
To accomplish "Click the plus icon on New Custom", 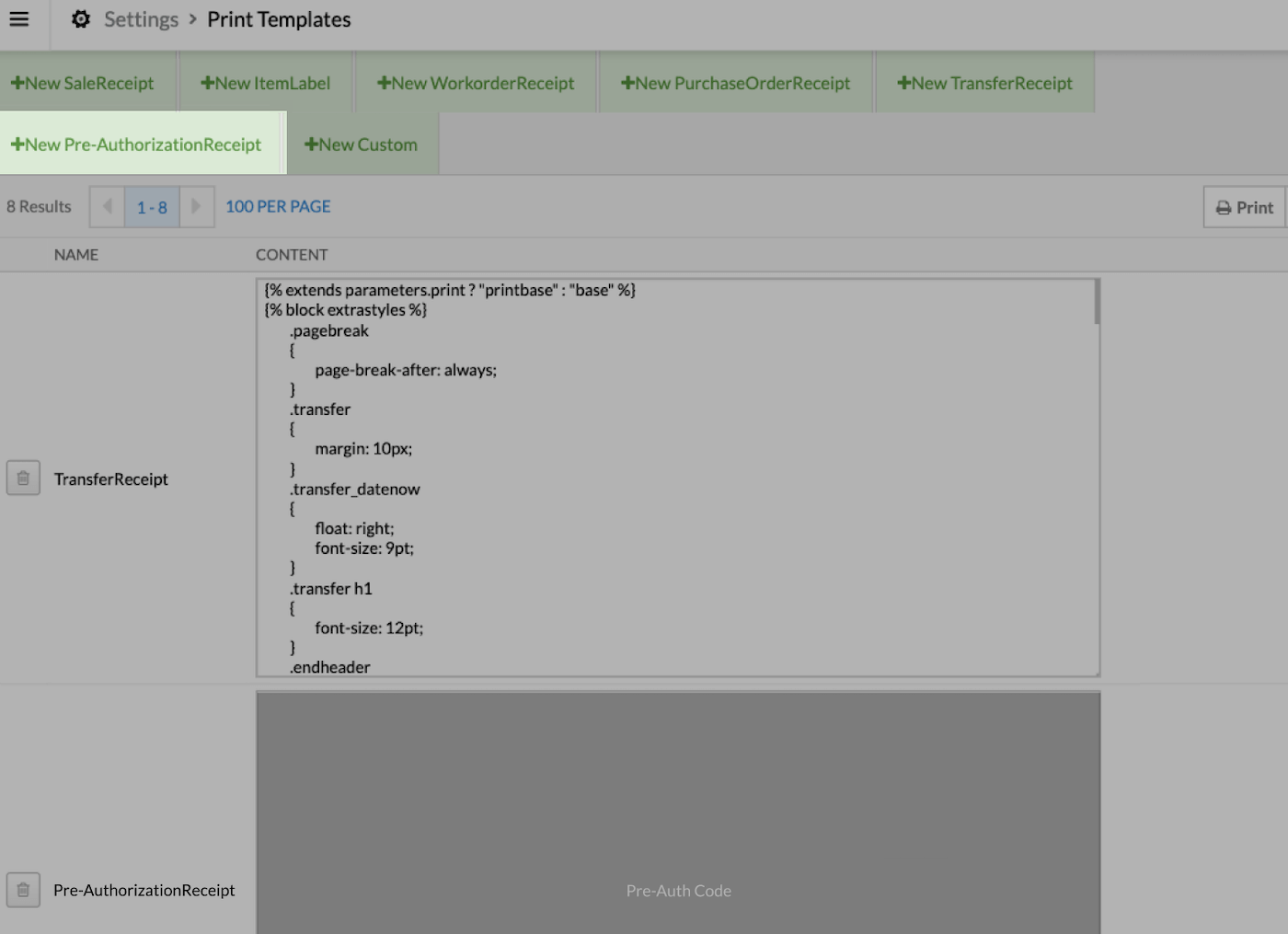I will click(x=310, y=144).
